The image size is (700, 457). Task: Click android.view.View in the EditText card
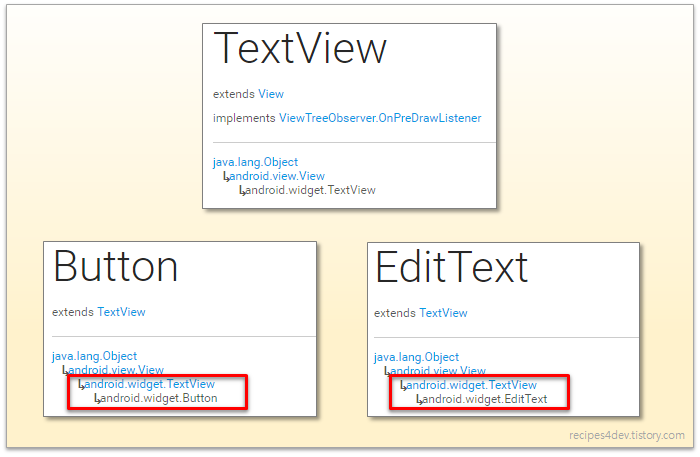(x=438, y=370)
